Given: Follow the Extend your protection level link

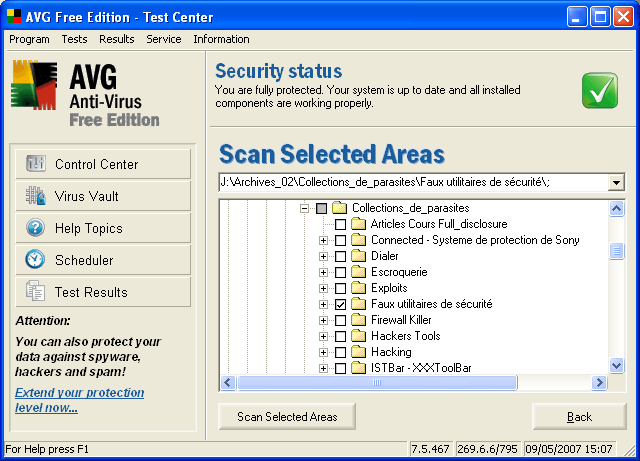Looking at the screenshot, I should point(80,400).
